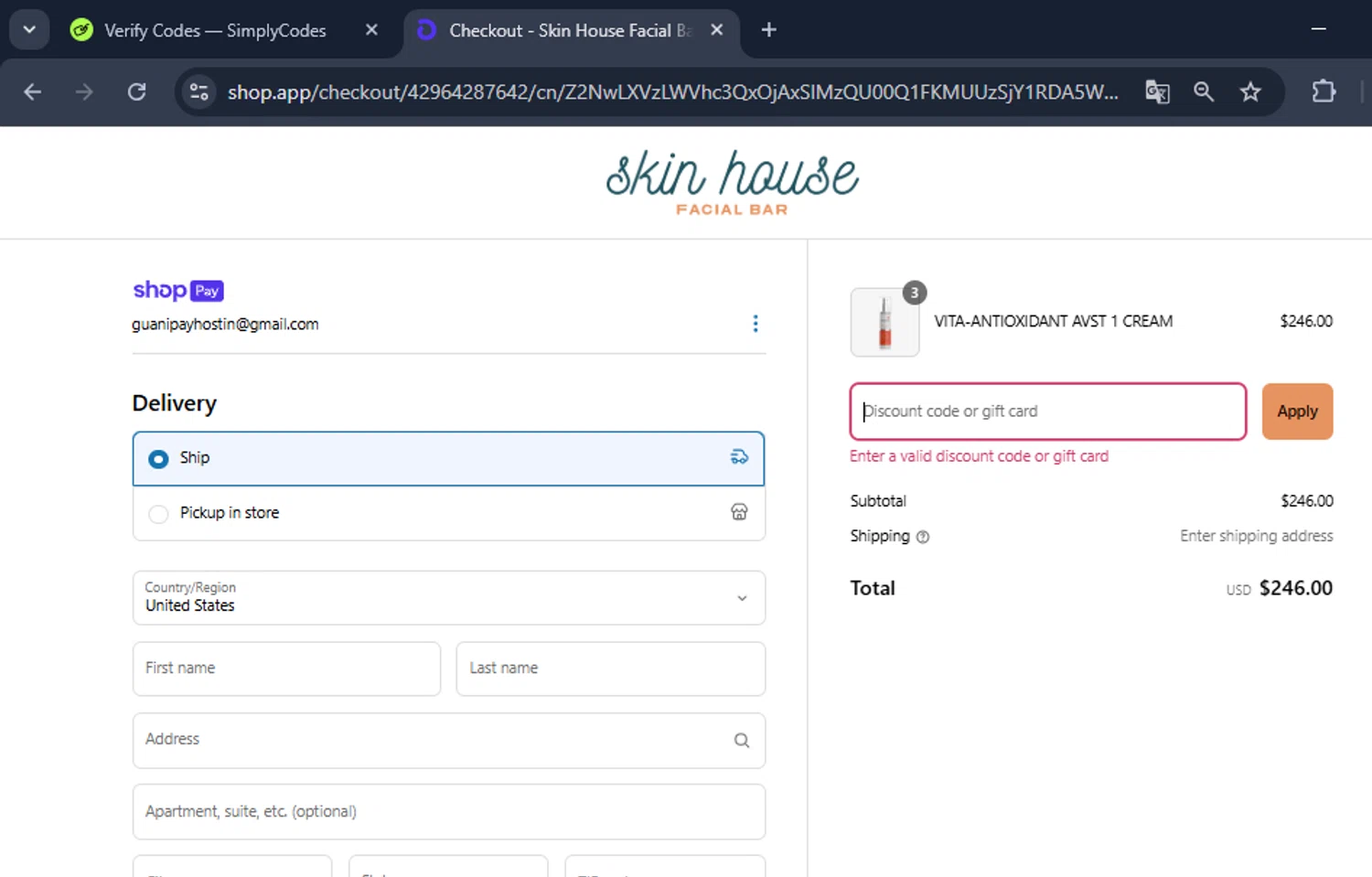Open a new browser tab
The height and width of the screenshot is (877, 1372).
(x=769, y=30)
